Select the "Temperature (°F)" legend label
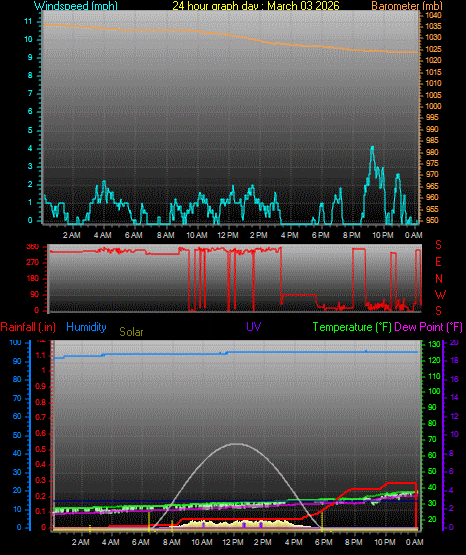 pos(352,327)
